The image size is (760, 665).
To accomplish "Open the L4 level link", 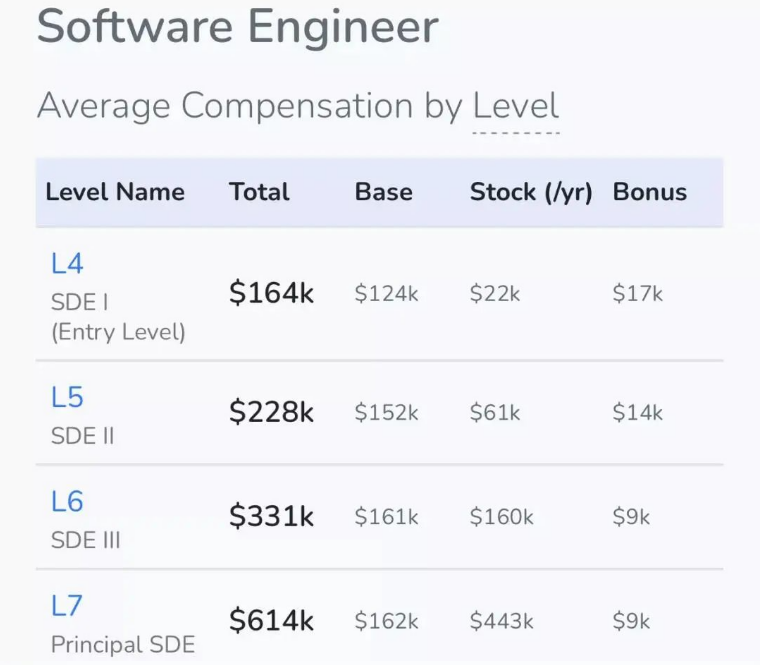I will tap(67, 264).
